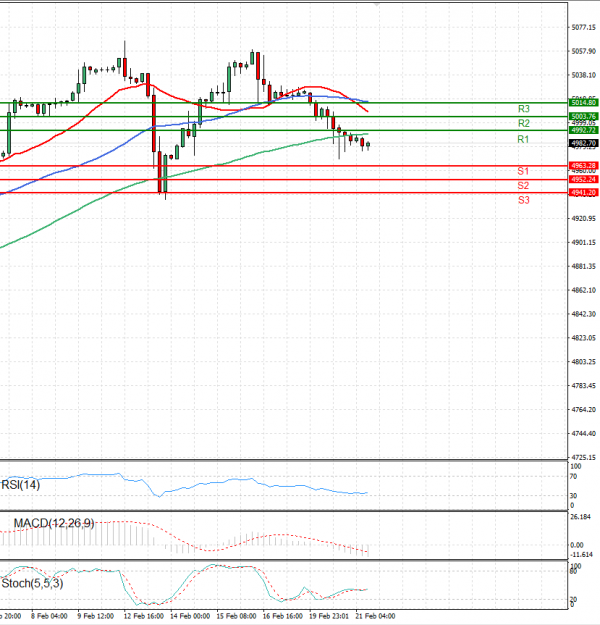Image resolution: width=600 pixels, height=625 pixels.
Task: Click the 4920.95 price axis value
Action: (x=584, y=218)
